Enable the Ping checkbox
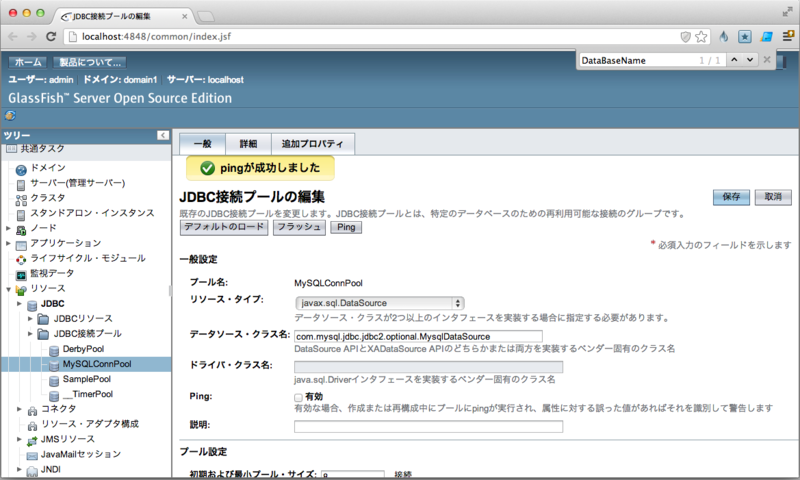Viewport: 800px width, 480px height. [299, 397]
